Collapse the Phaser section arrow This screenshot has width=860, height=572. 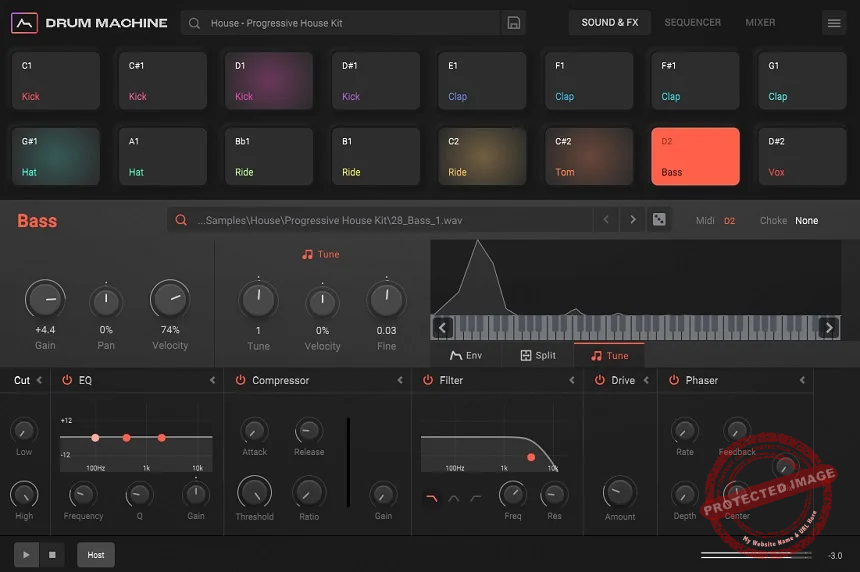(802, 380)
